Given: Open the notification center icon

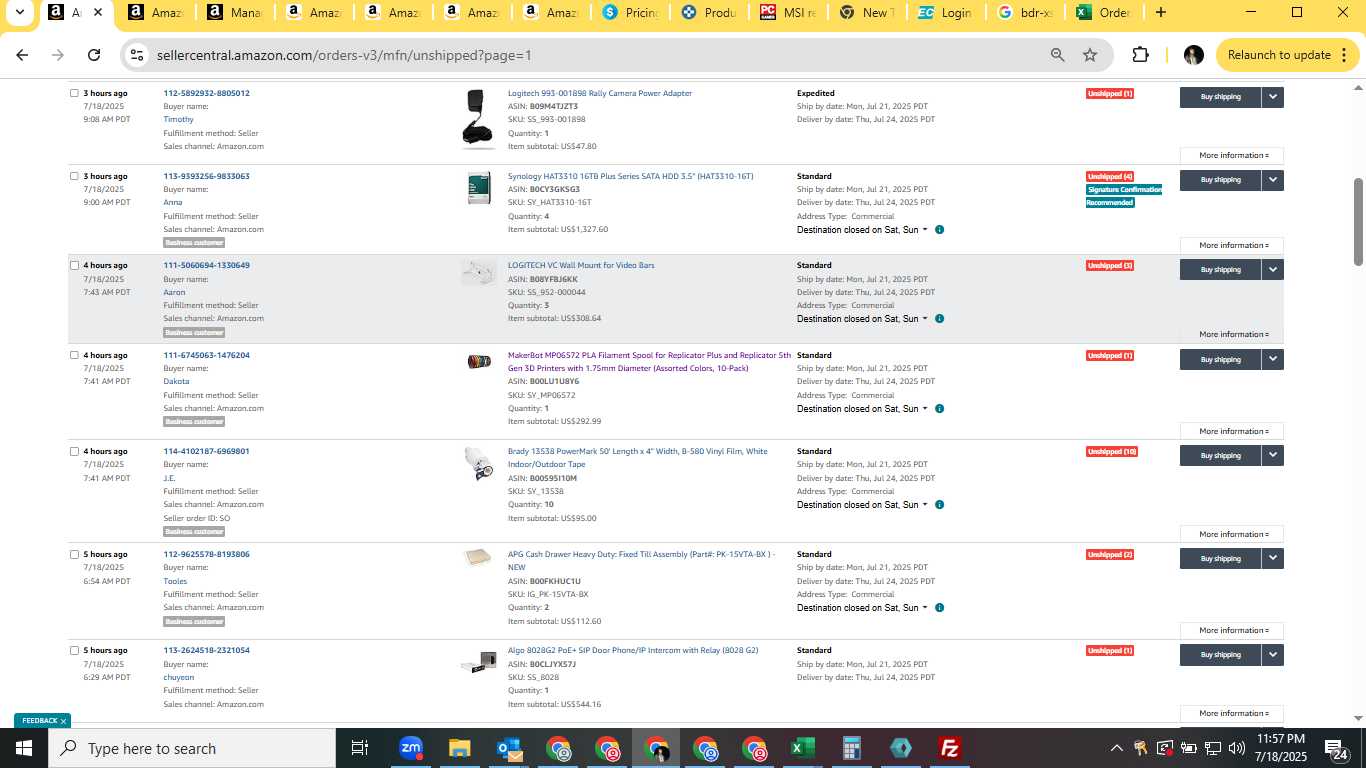Looking at the screenshot, I should click(1337, 748).
